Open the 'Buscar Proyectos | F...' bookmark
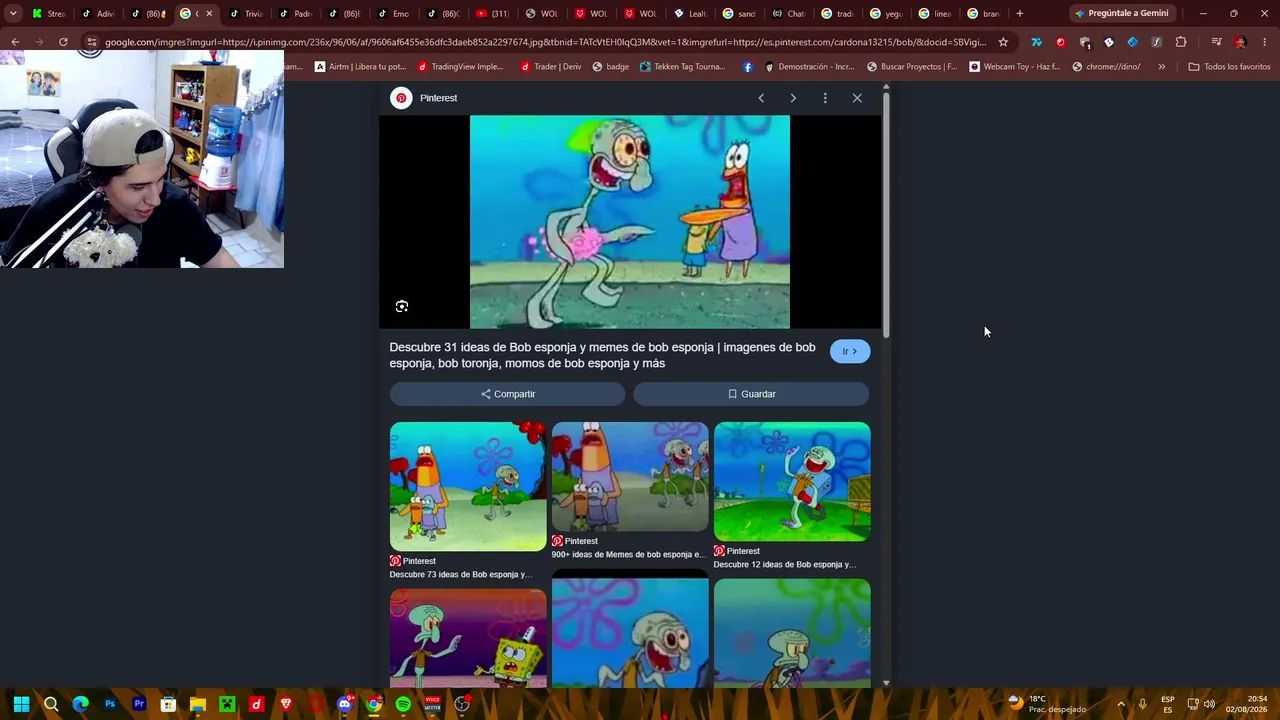Viewport: 1280px width, 720px height. [912, 67]
